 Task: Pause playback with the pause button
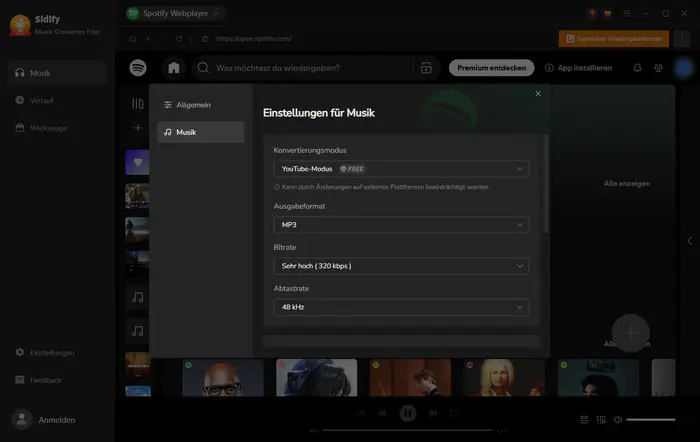click(x=408, y=413)
